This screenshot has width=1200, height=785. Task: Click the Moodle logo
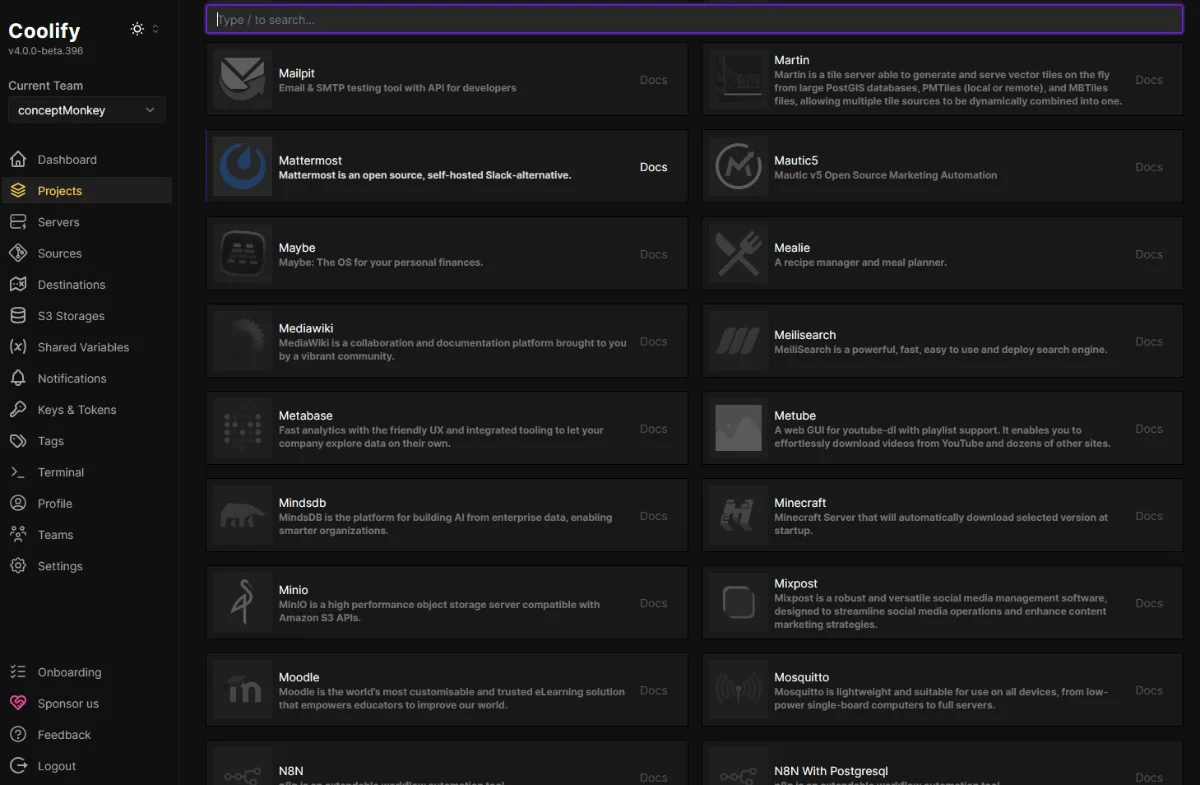(242, 690)
